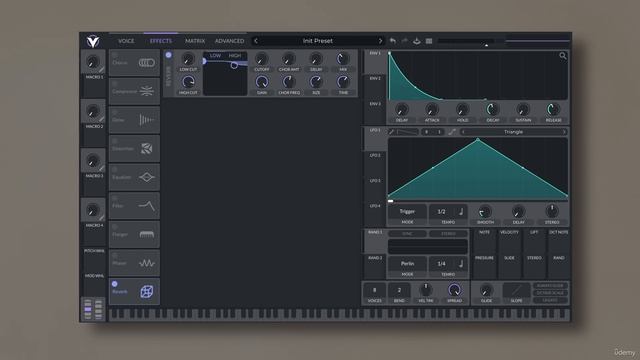This screenshot has width=640, height=360.
Task: Toggle LFO 1 smooth curve icon
Action: pos(452,132)
